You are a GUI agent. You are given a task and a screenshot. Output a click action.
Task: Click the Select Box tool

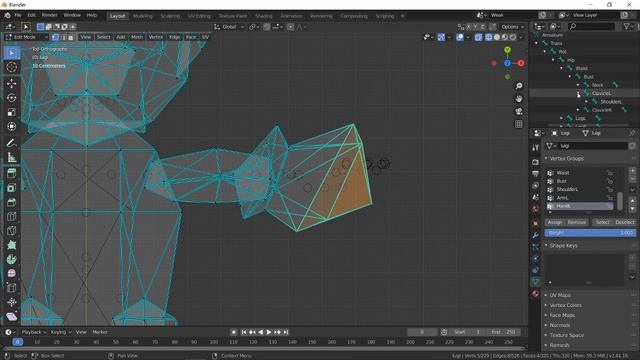tap(11, 53)
